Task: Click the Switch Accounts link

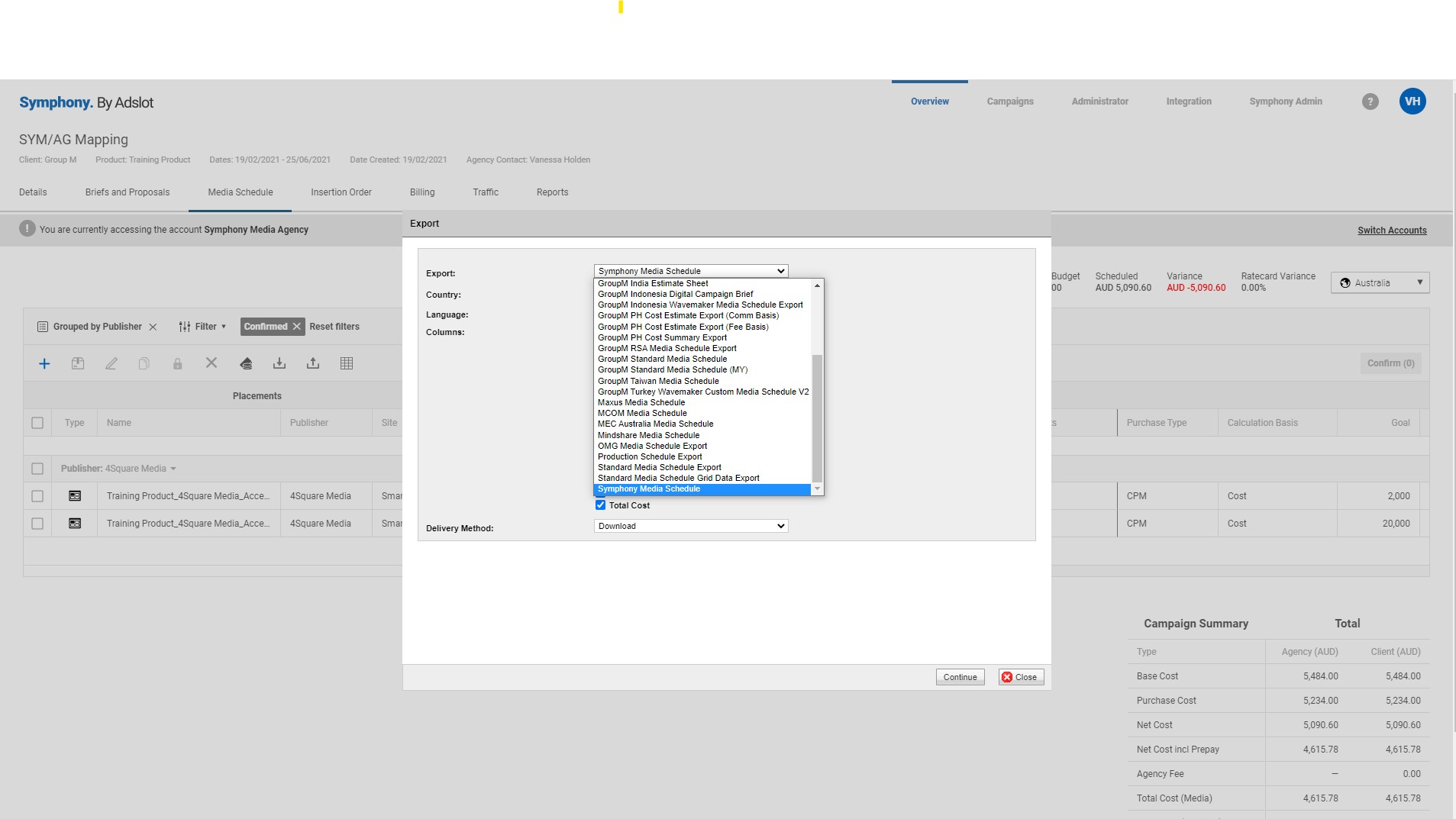Action: 1392,231
